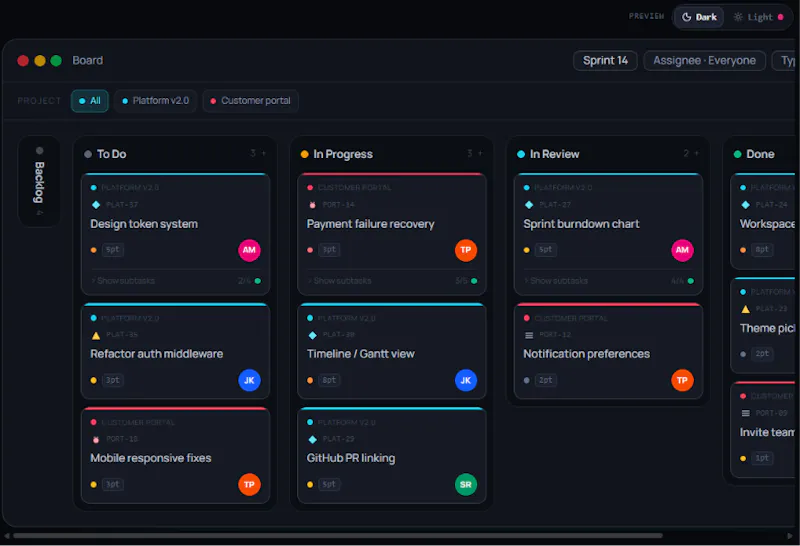Show subtasks on Design token system

click(123, 281)
